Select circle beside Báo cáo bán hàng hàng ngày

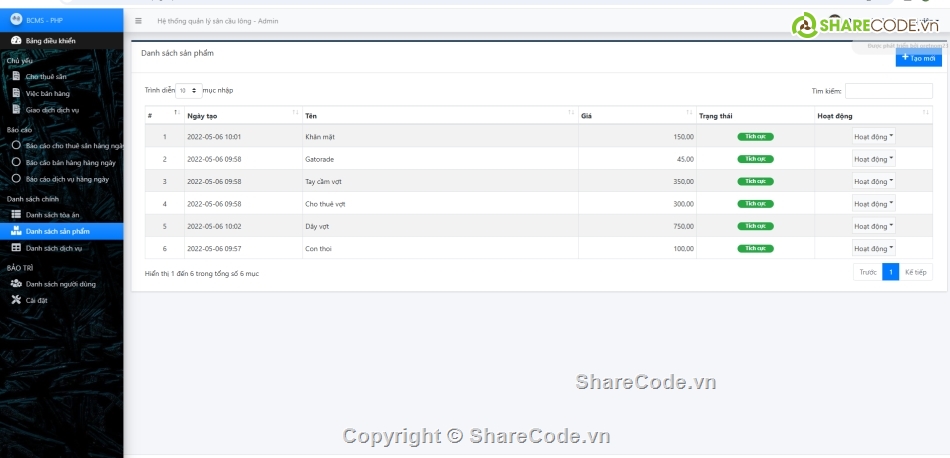[16, 162]
